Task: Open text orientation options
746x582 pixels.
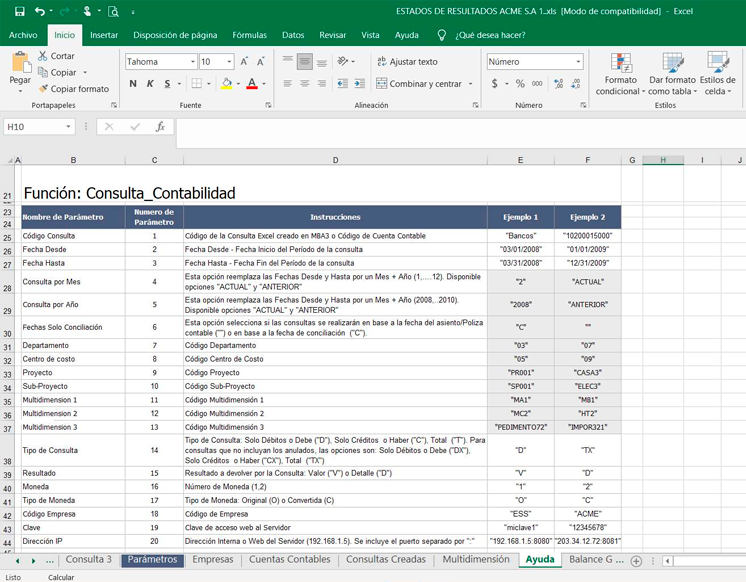Action: tap(346, 61)
